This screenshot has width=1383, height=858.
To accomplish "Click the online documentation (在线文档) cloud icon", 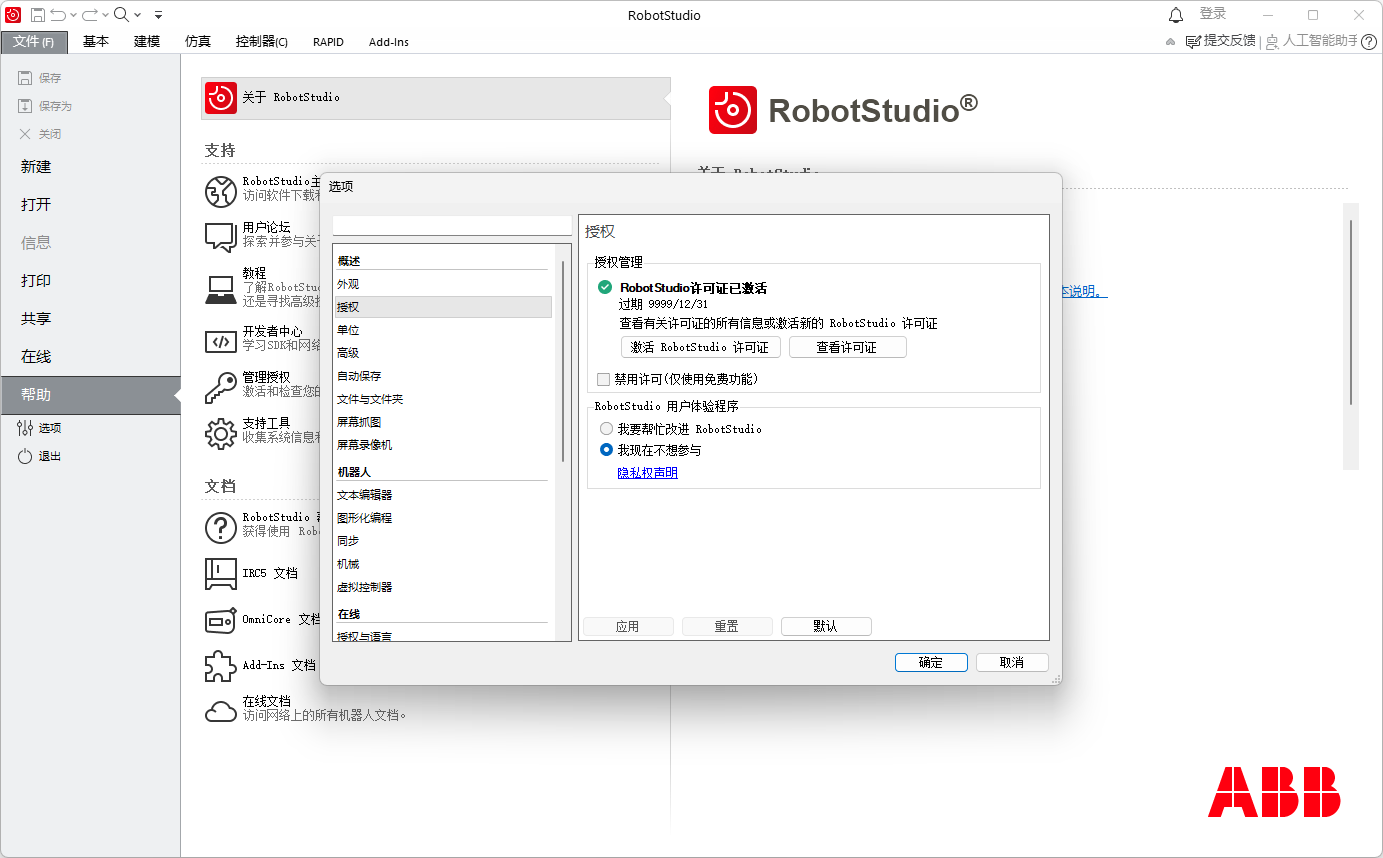I will click(x=221, y=711).
